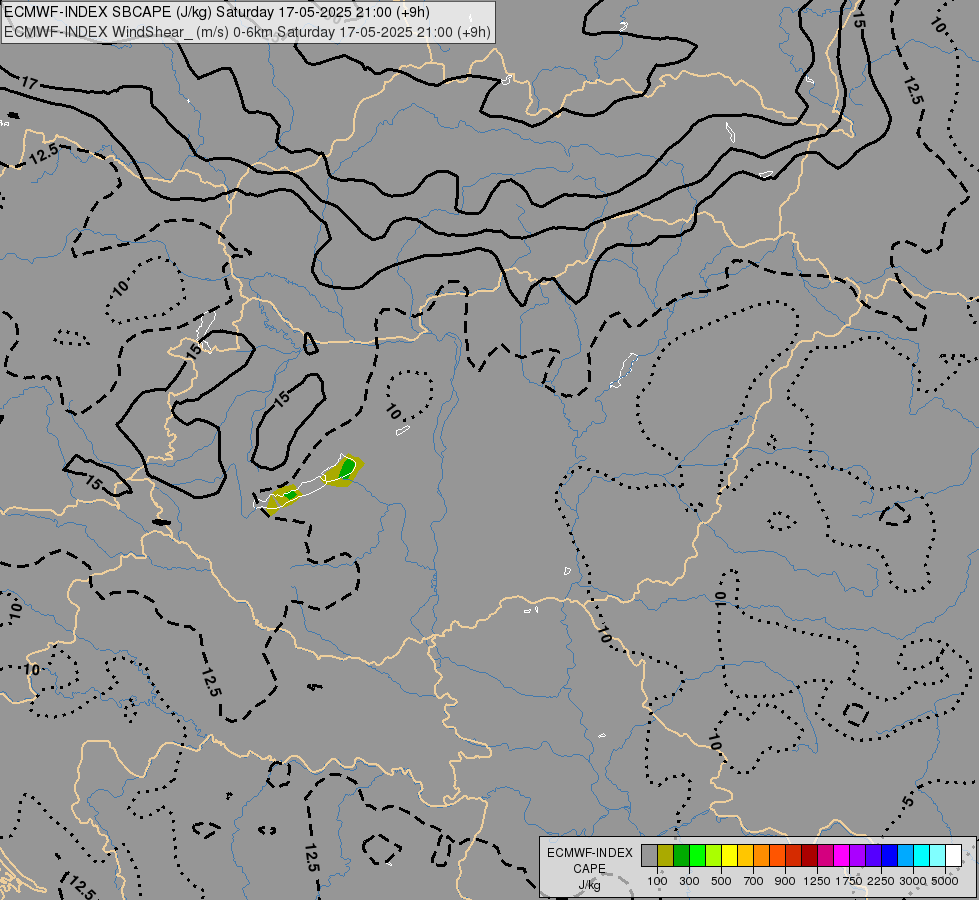Click legend tick label 2250
Image resolution: width=979 pixels, height=900 pixels.
881,881
